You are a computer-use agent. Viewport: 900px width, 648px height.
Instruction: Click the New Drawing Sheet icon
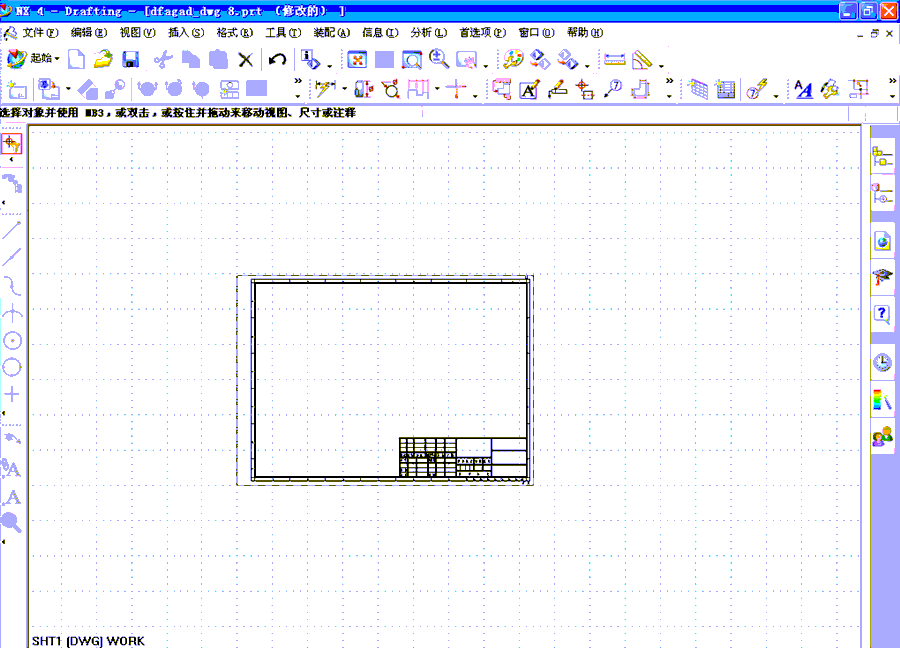tap(17, 89)
